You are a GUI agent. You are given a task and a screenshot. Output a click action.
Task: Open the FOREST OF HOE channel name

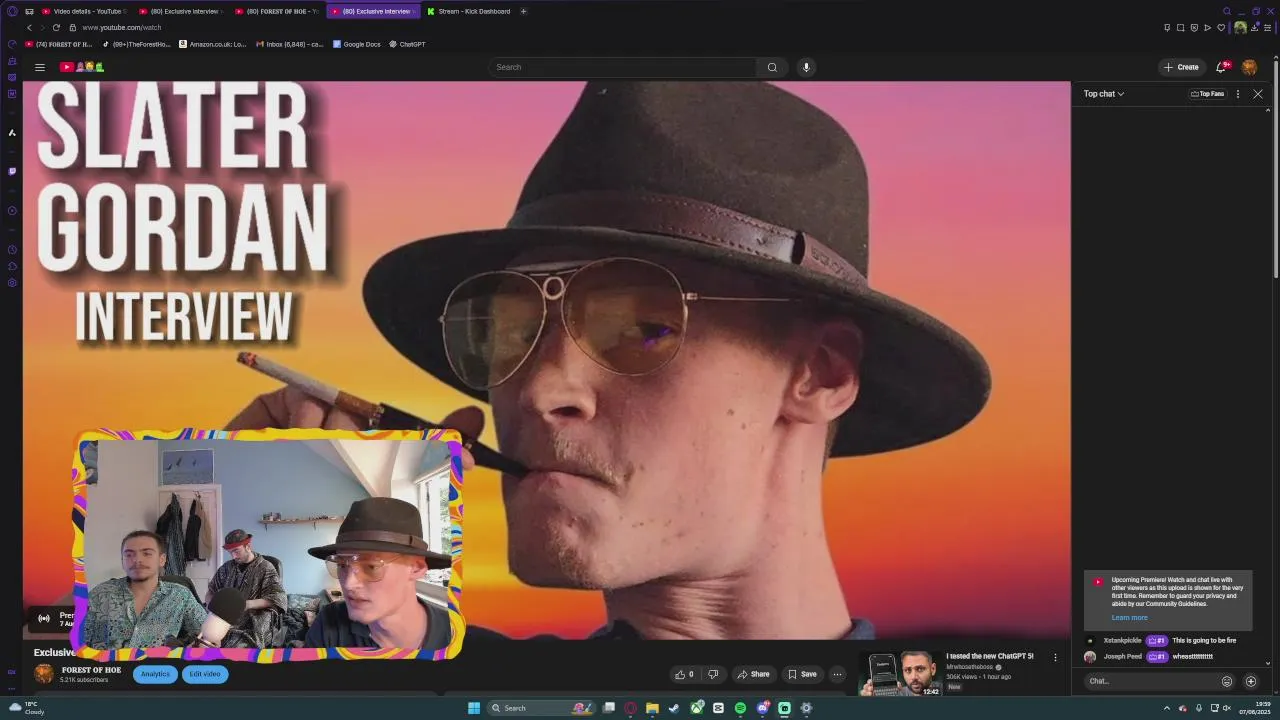point(91,670)
